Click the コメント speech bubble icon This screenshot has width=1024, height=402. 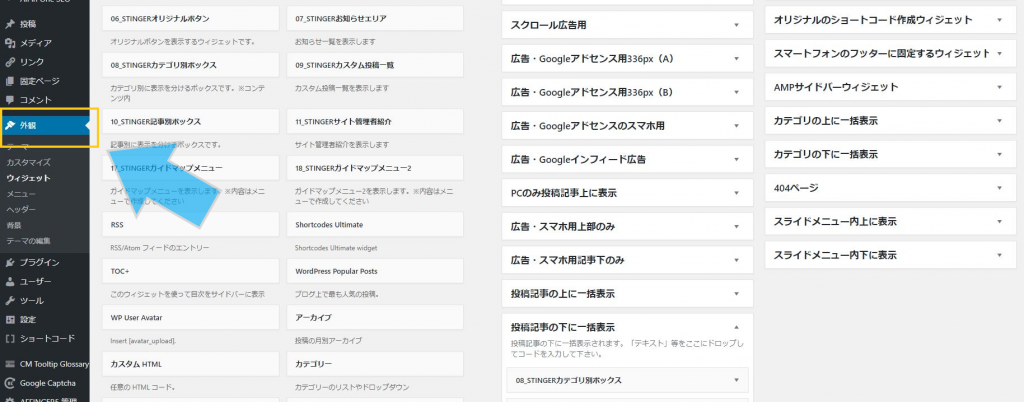click(10, 100)
